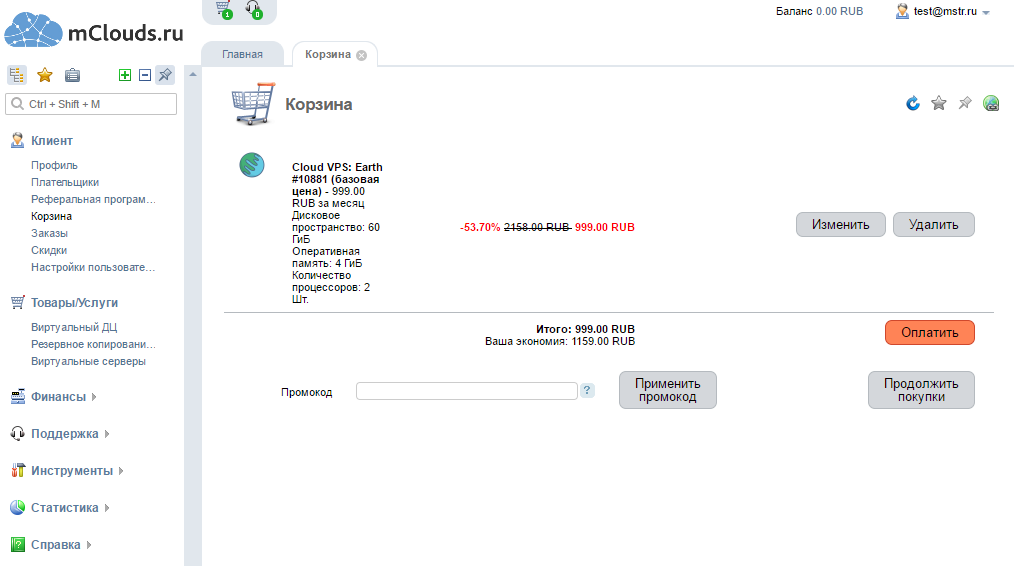
Task: Open the cart icon in top bar
Action: pyautogui.click(x=224, y=9)
